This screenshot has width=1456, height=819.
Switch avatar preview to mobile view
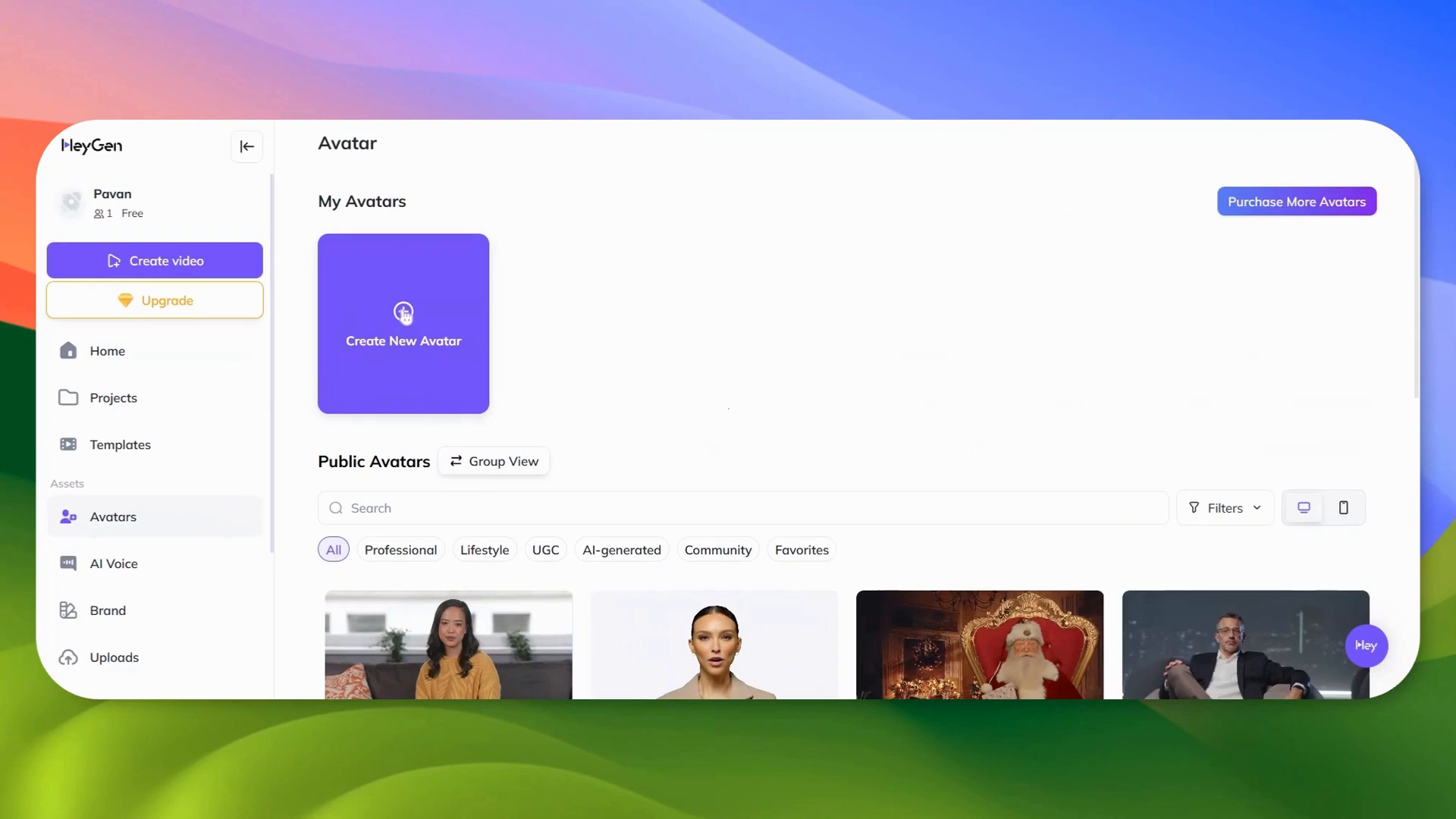(1343, 507)
